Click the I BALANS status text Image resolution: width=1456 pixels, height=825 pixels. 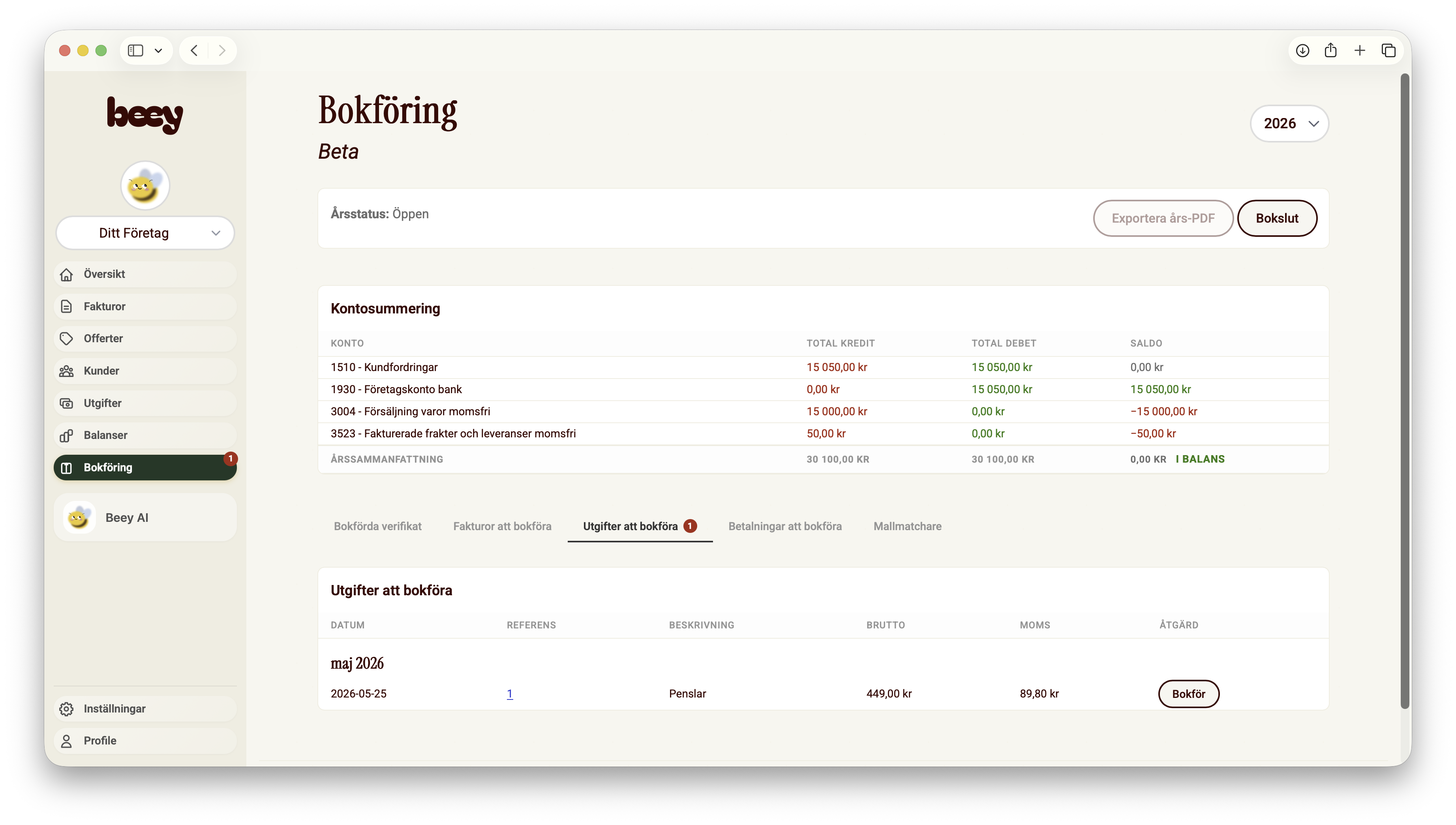pos(1200,459)
